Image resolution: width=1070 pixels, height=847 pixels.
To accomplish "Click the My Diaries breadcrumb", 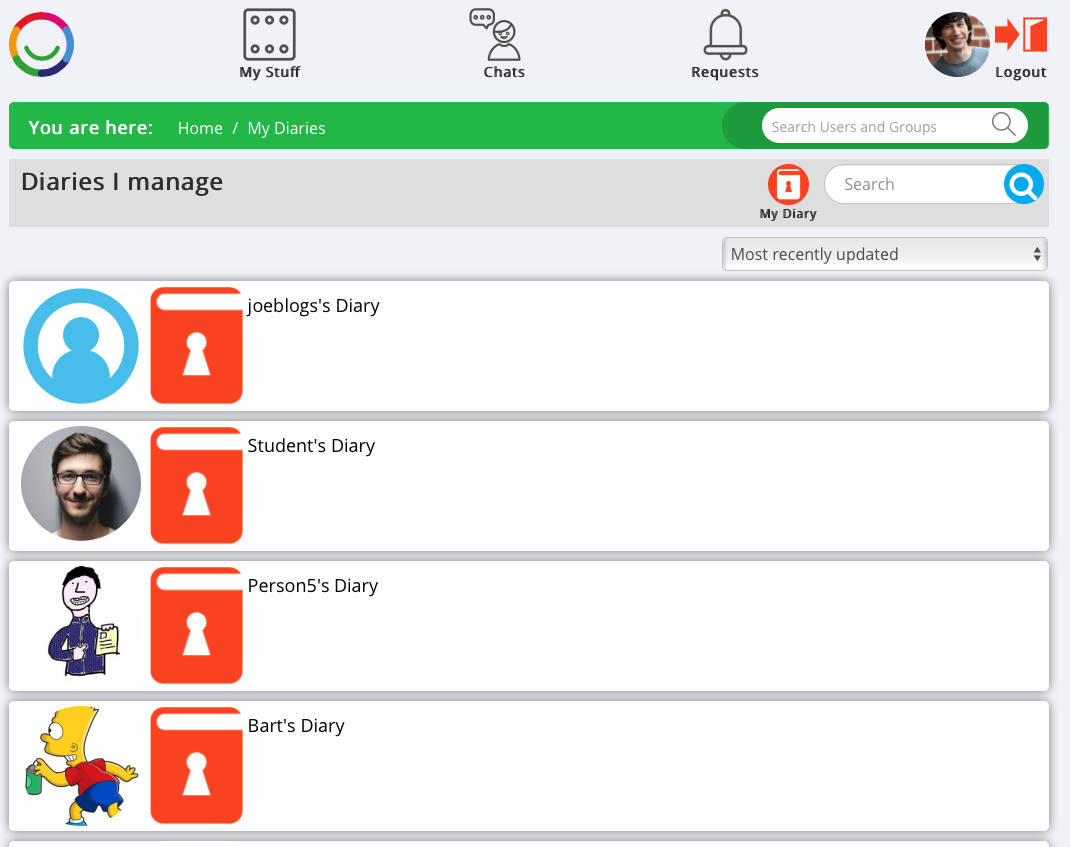I will [287, 128].
